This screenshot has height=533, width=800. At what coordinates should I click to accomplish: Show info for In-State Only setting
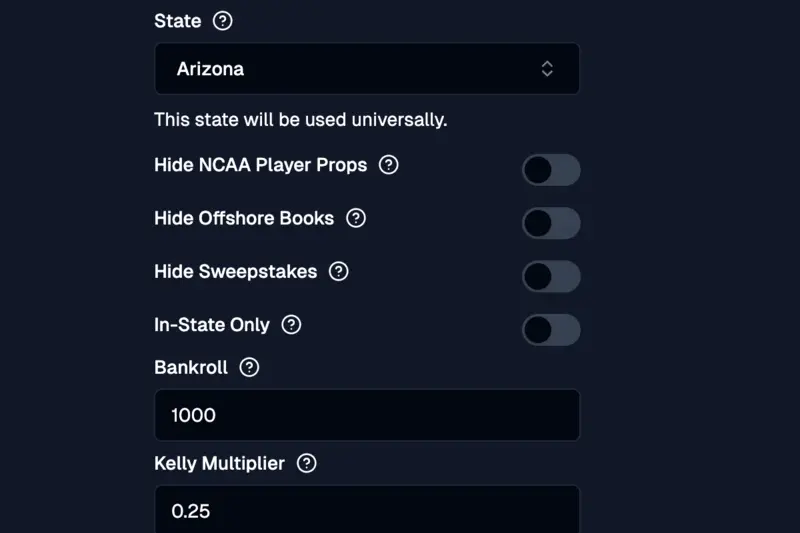[291, 325]
